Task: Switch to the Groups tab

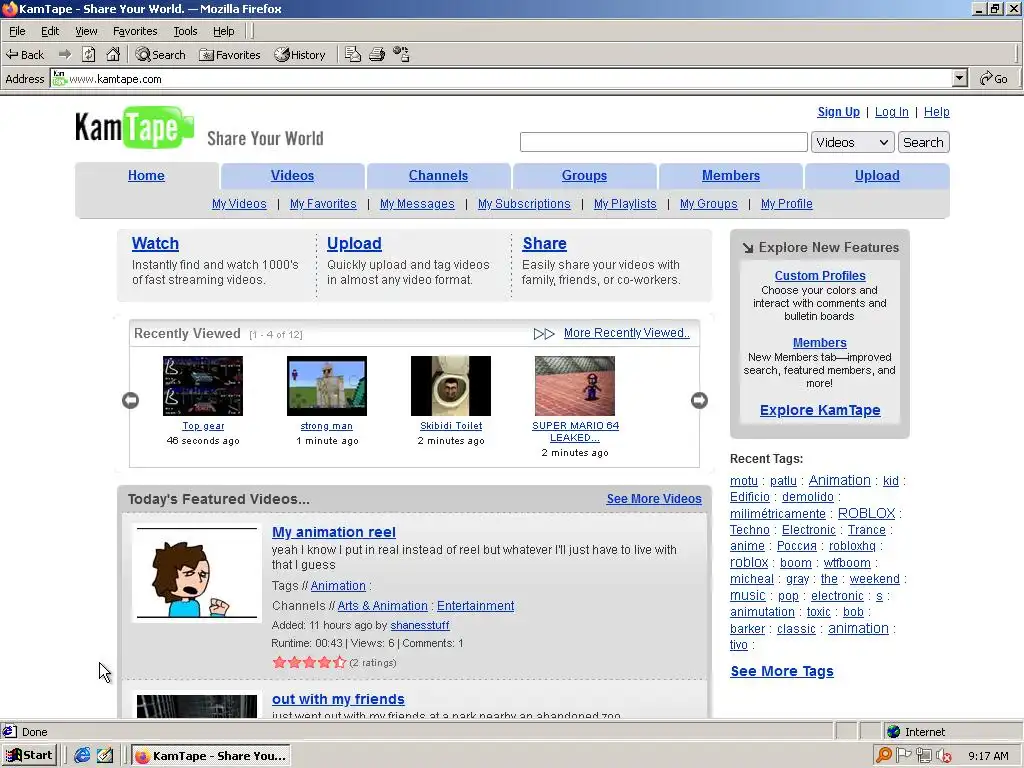Action: tap(584, 176)
